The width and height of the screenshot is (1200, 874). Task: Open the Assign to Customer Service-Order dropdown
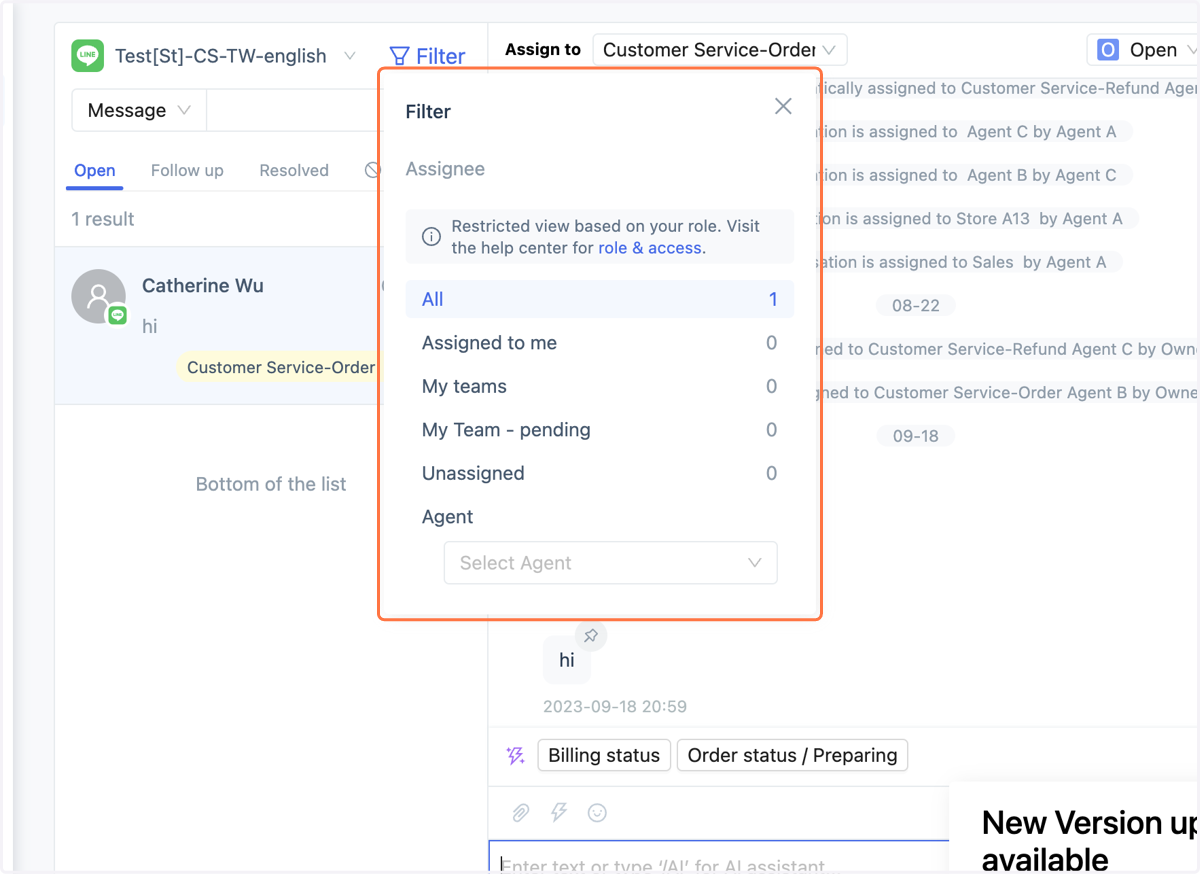(x=720, y=50)
